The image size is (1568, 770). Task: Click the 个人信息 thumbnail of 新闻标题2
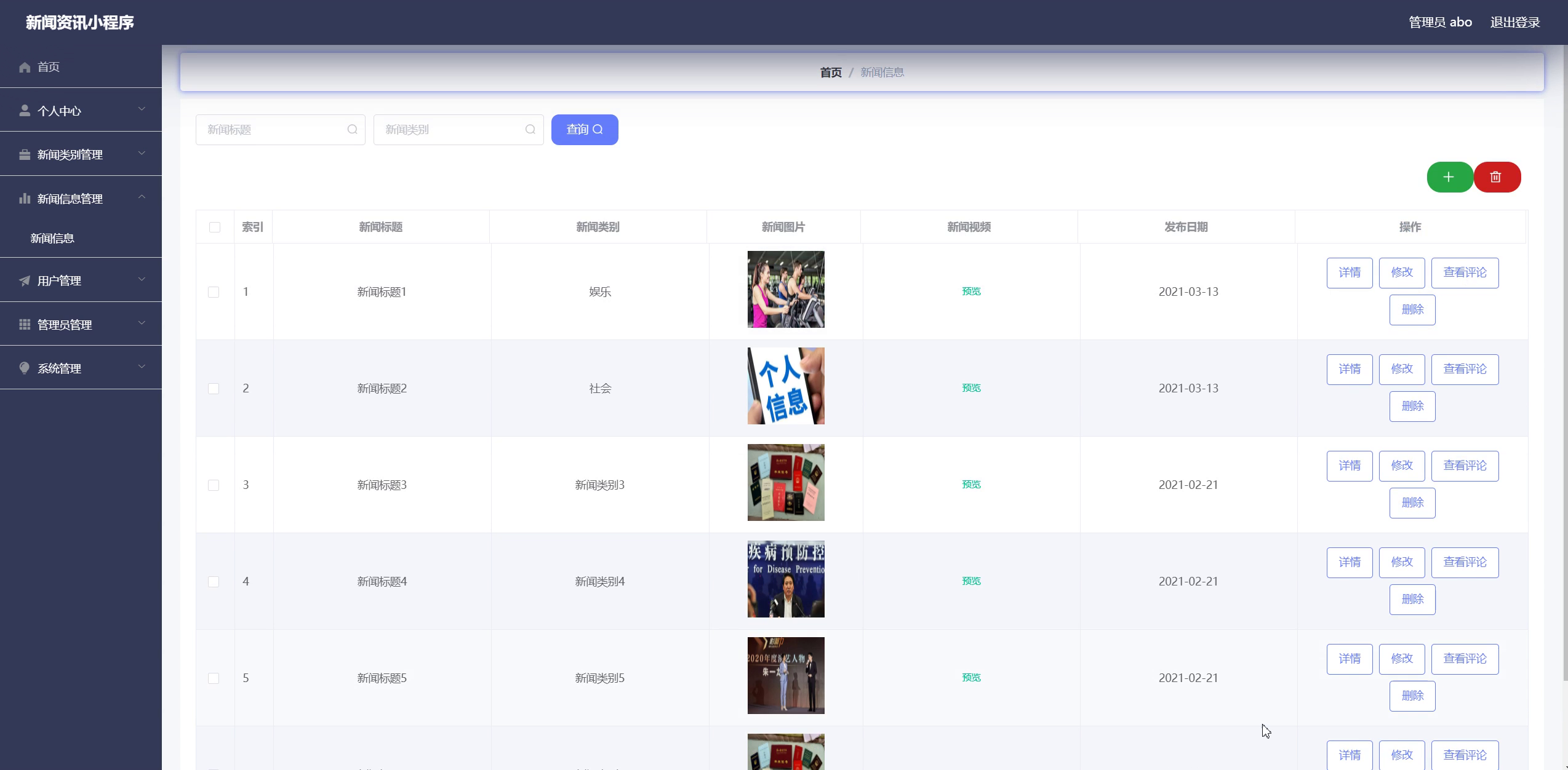[x=786, y=386]
